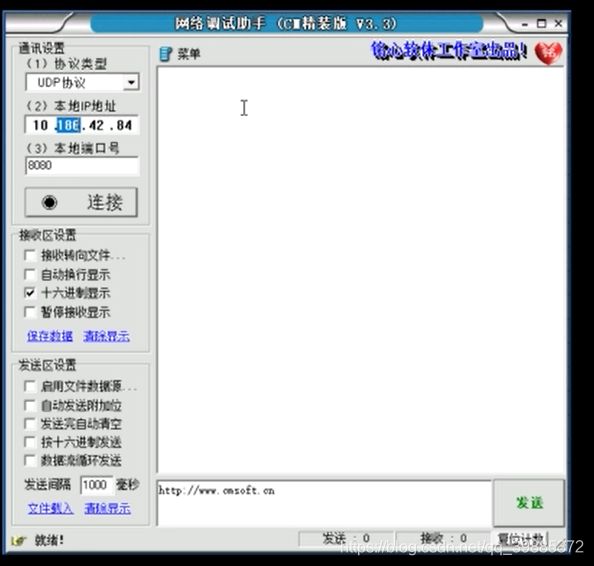Click the record dot on 连接 button
Viewport: 594px width, 566px height.
pyautogui.click(x=49, y=202)
